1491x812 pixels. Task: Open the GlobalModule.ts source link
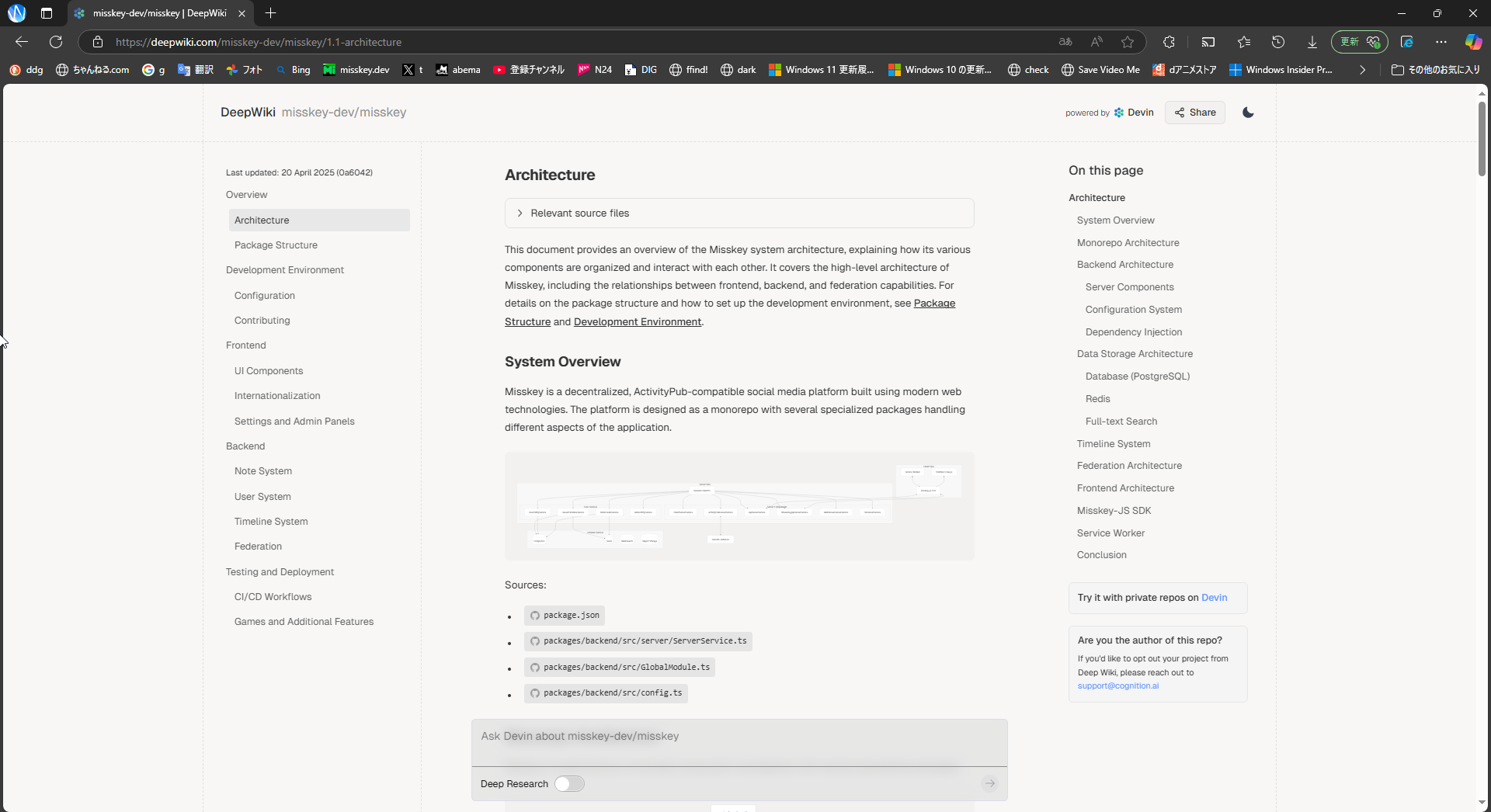pyautogui.click(x=620, y=668)
